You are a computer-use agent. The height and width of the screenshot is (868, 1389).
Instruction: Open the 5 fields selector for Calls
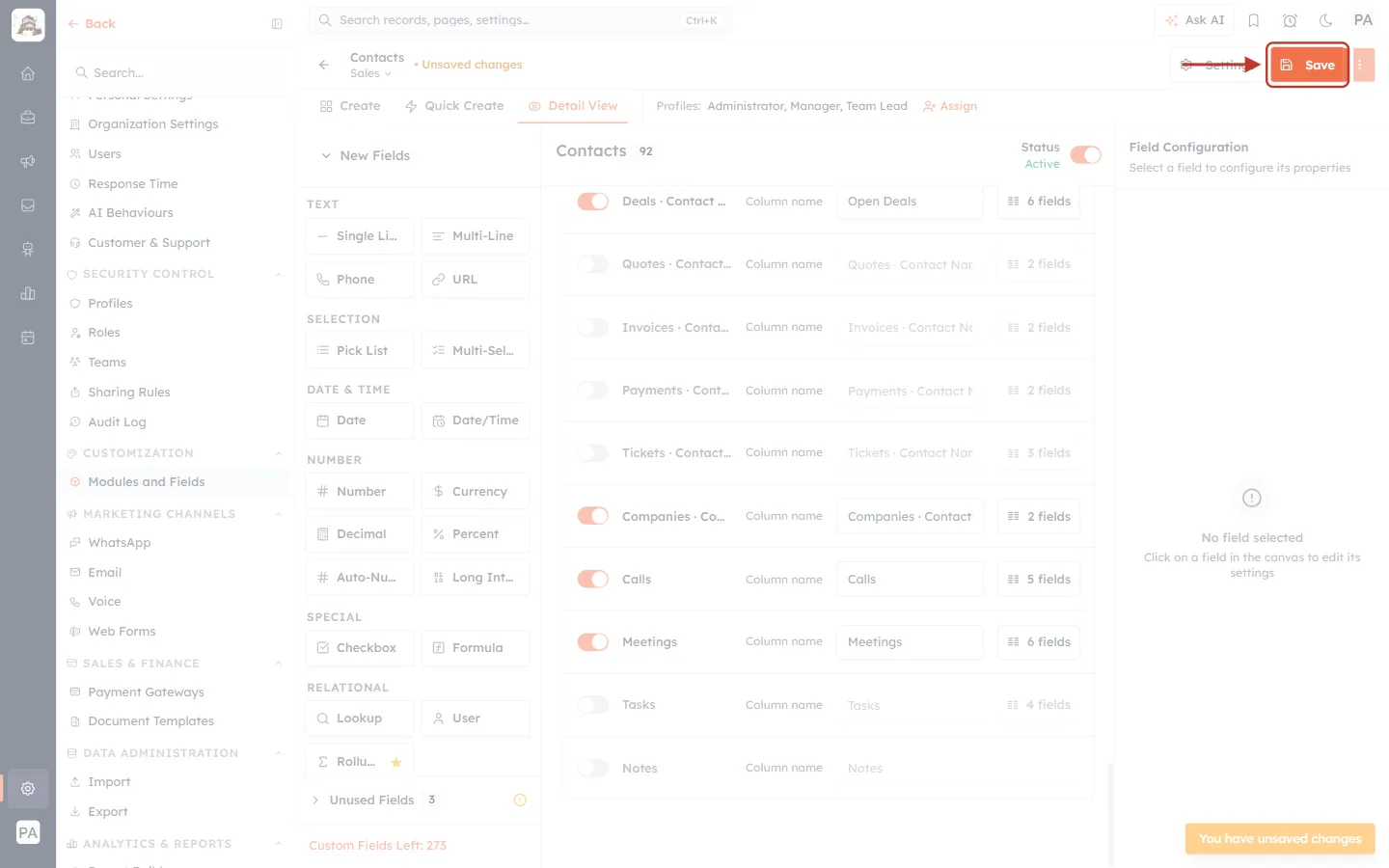coord(1039,580)
